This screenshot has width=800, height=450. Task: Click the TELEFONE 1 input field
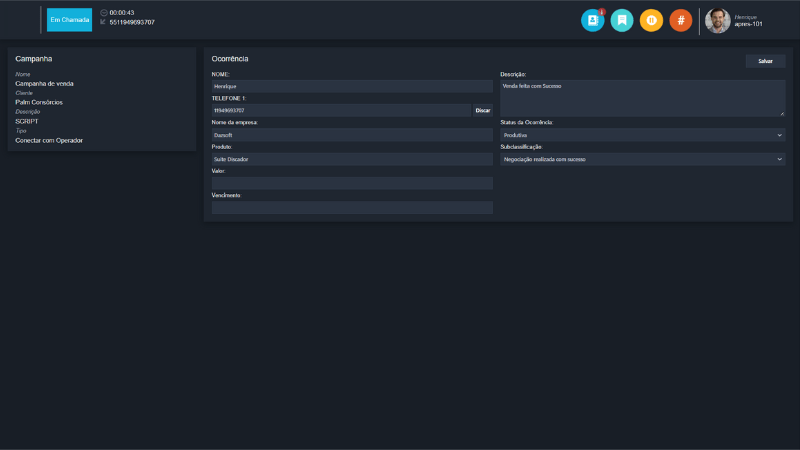[340, 110]
